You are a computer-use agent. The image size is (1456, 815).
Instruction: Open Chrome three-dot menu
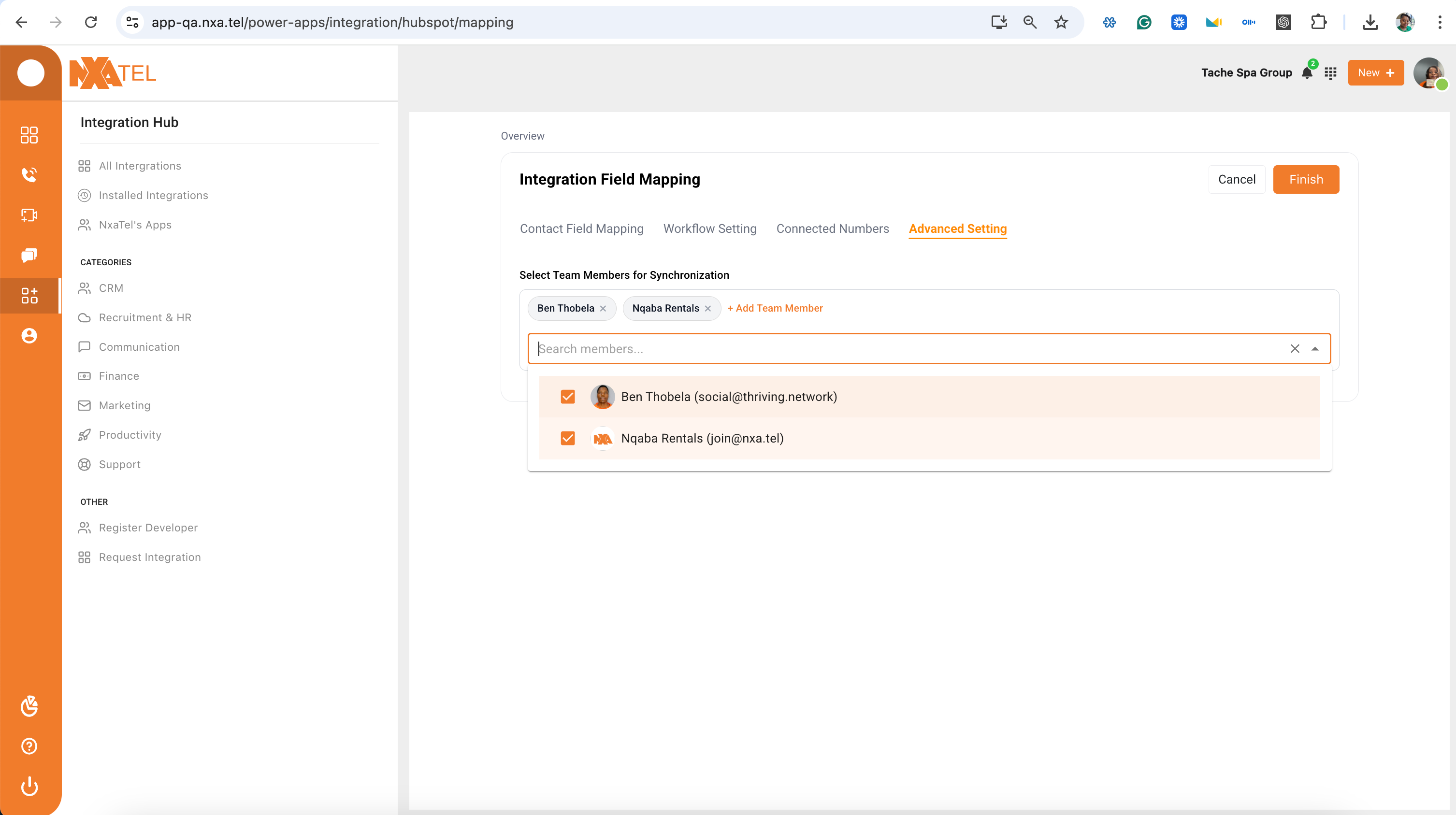(x=1440, y=22)
